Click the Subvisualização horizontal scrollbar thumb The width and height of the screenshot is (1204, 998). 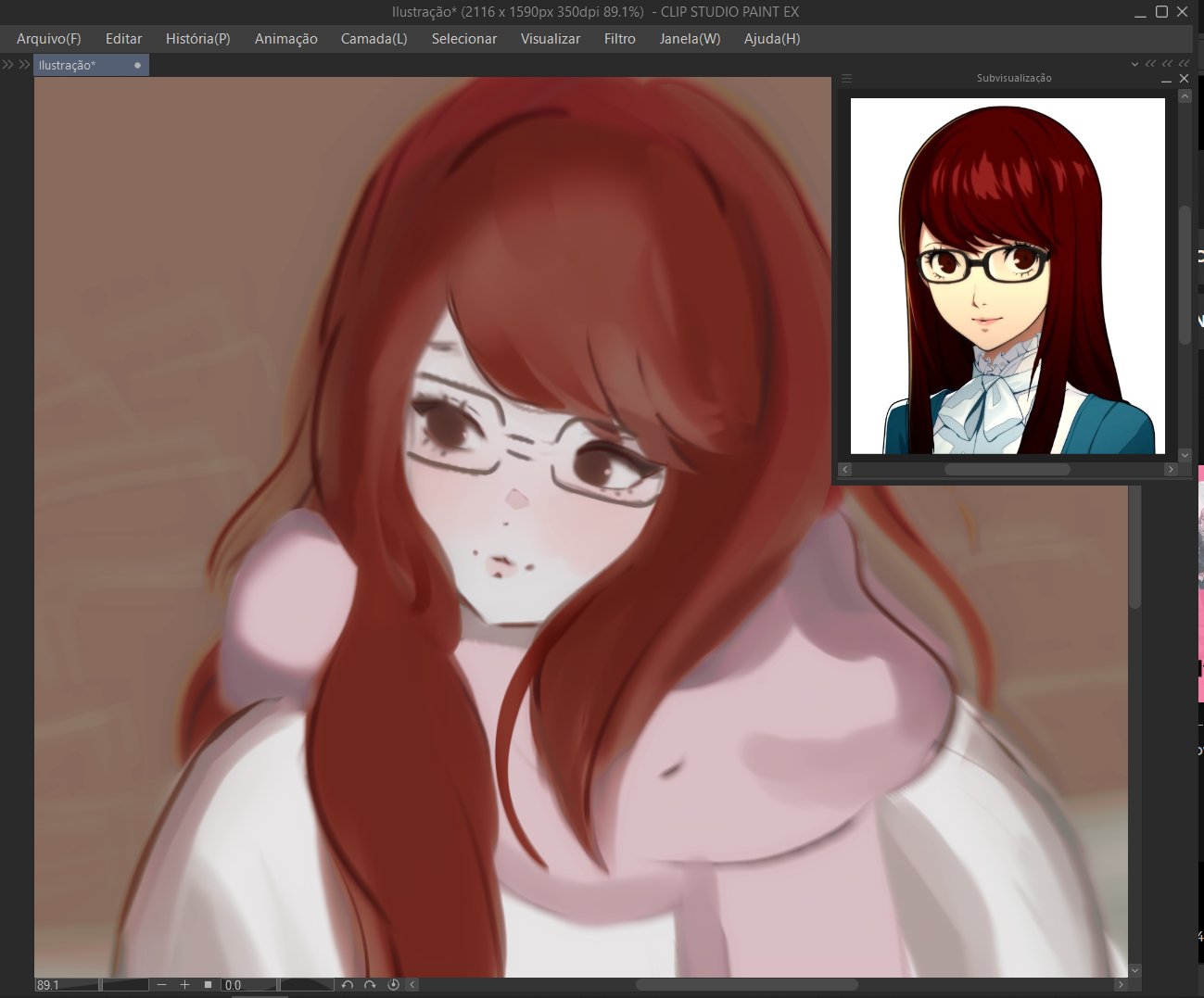click(x=1008, y=469)
